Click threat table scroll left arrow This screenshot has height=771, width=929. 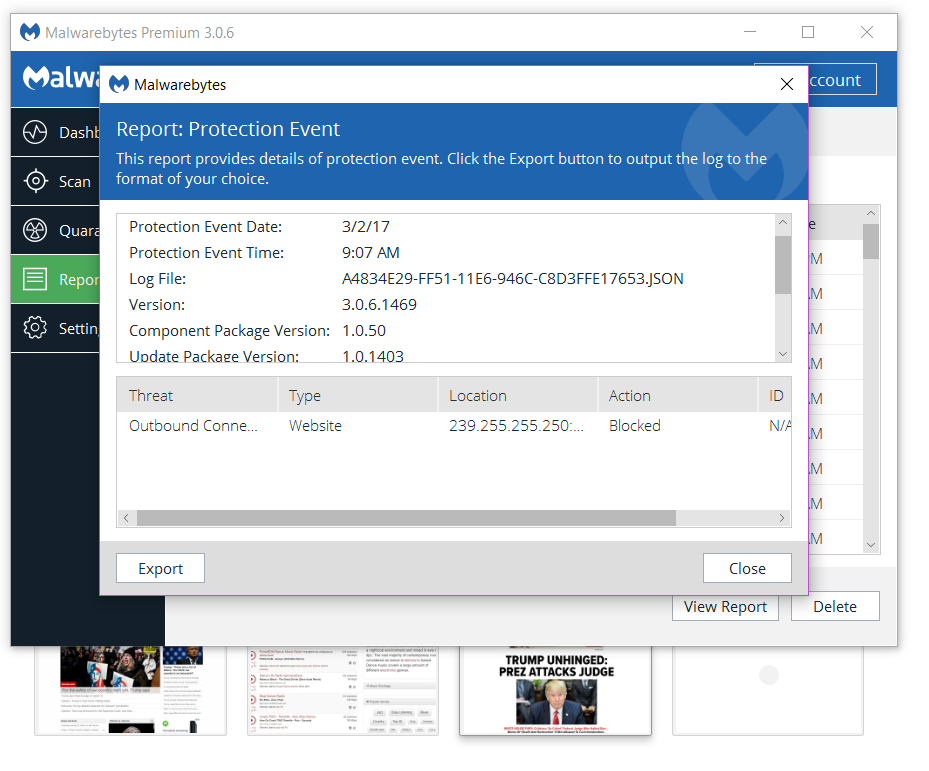click(x=126, y=518)
